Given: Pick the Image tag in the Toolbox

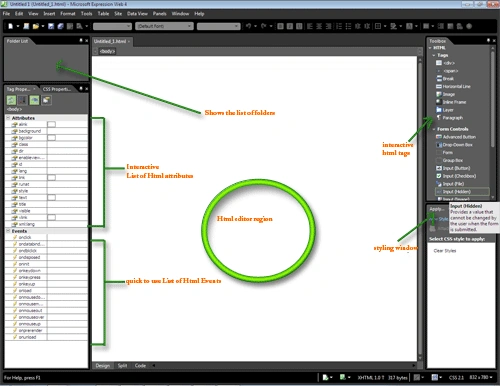Looking at the screenshot, I should (446, 94).
